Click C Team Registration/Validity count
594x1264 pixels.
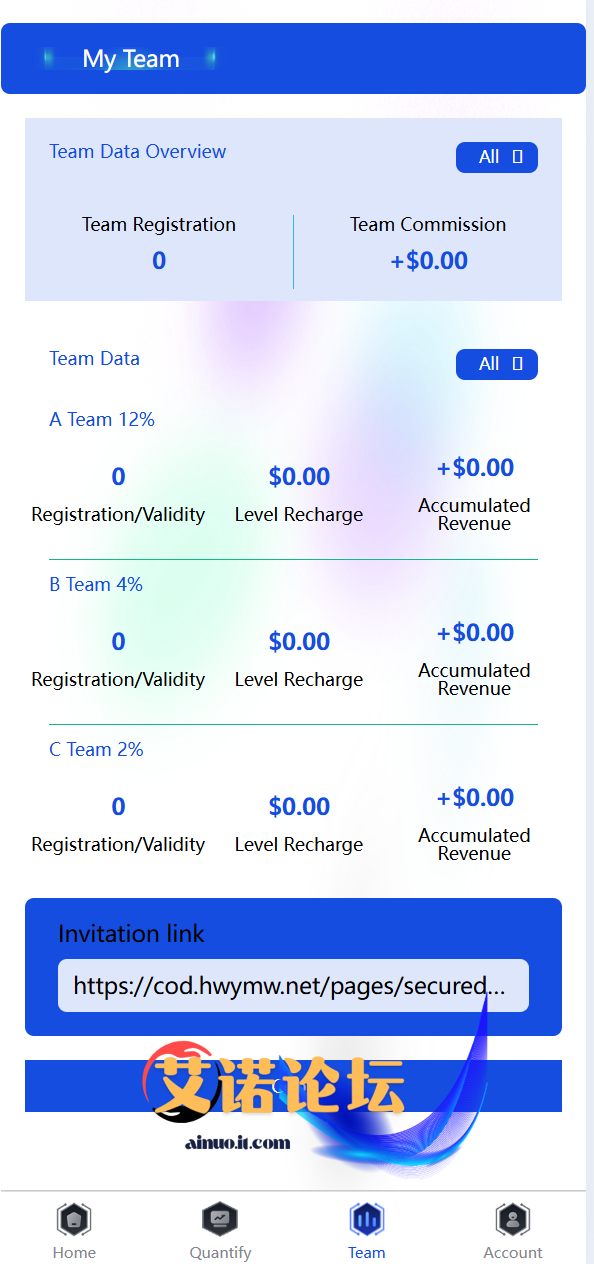tap(118, 807)
